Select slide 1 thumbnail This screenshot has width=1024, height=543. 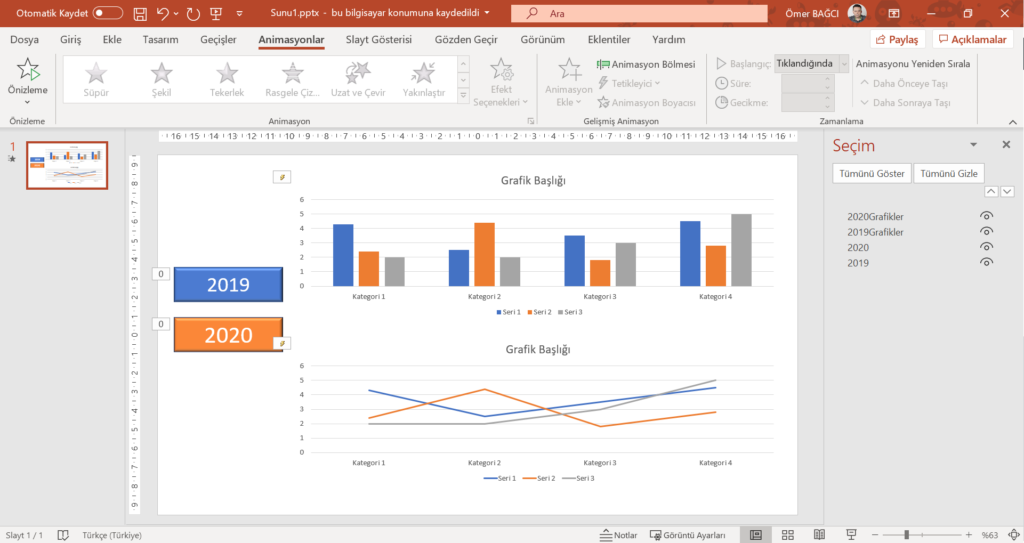click(x=67, y=166)
